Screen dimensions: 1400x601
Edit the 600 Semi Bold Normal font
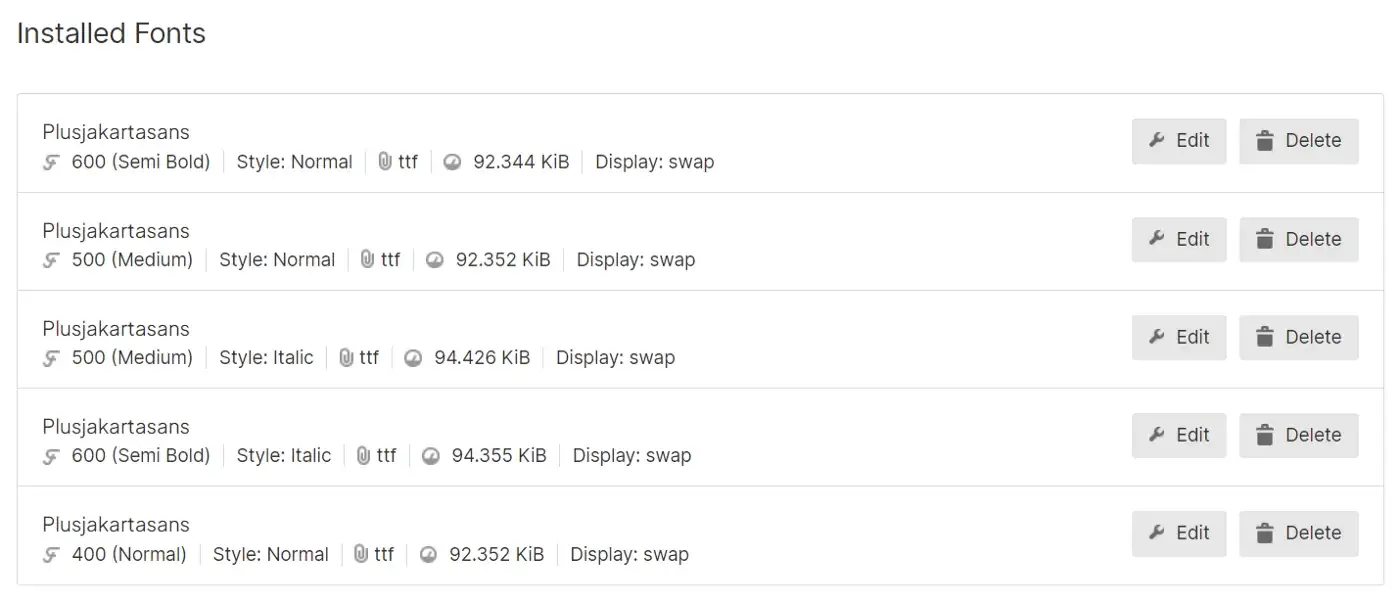[1179, 141]
